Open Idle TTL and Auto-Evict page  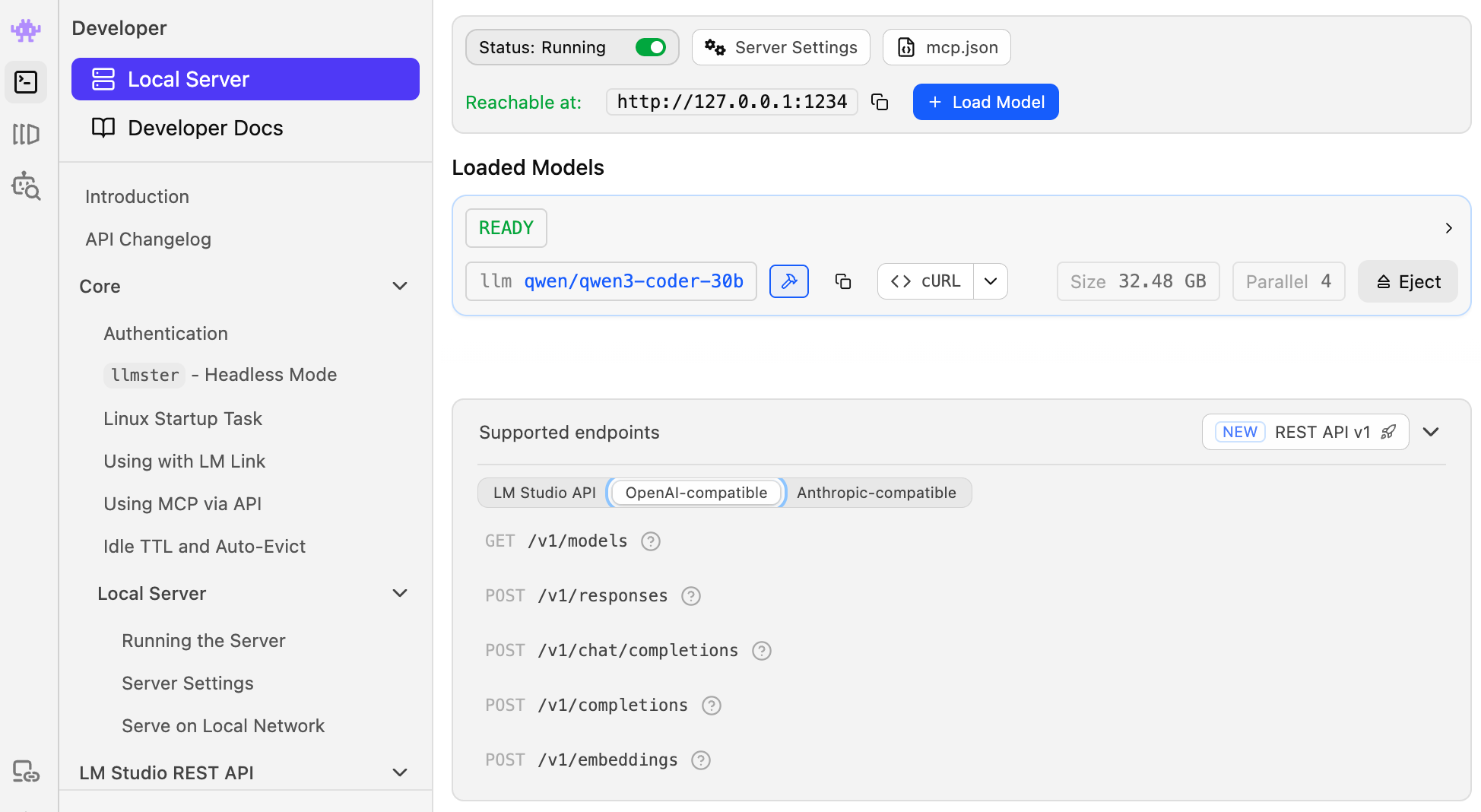tap(205, 546)
